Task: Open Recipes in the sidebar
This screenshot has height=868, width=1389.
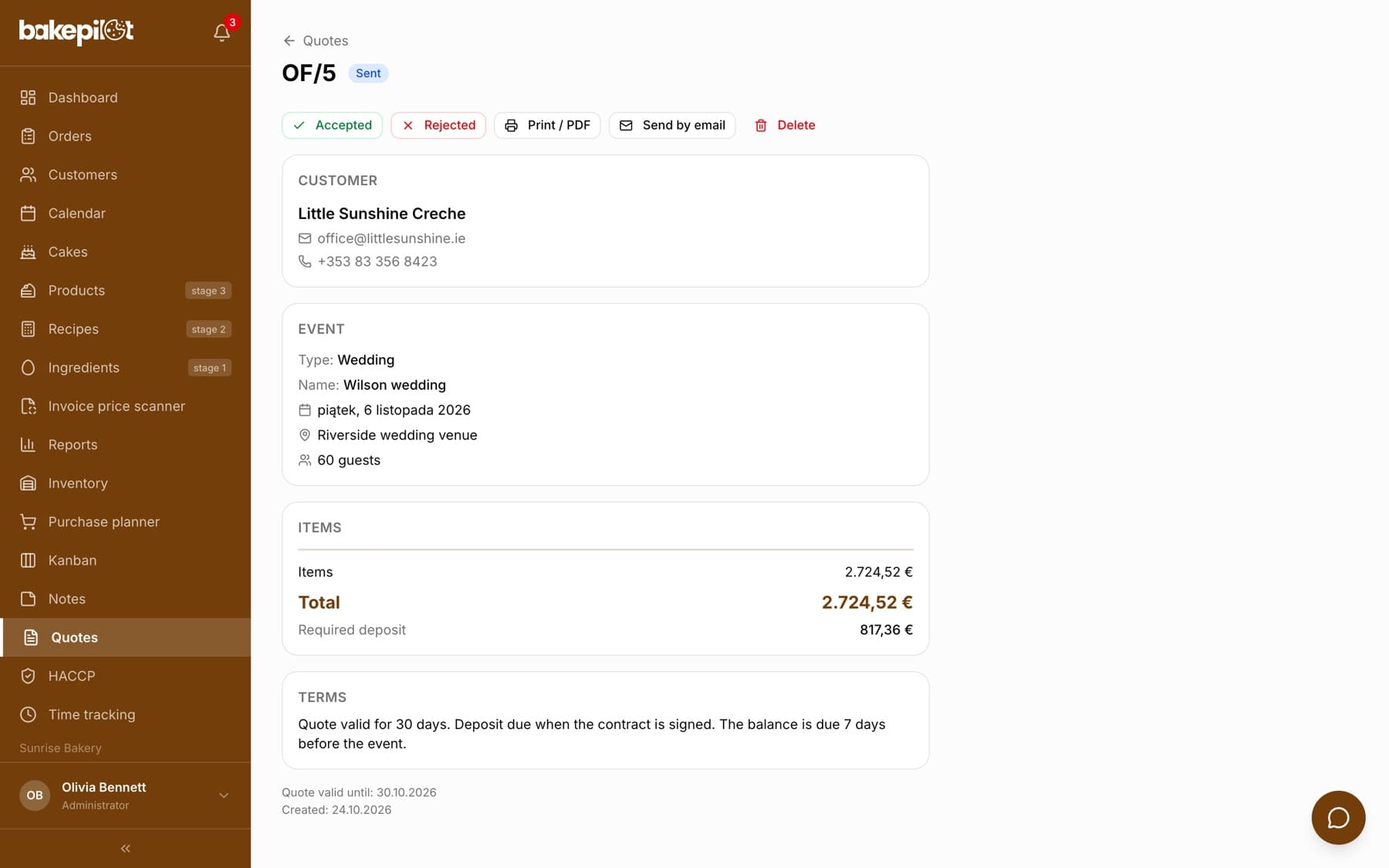Action: [x=125, y=329]
